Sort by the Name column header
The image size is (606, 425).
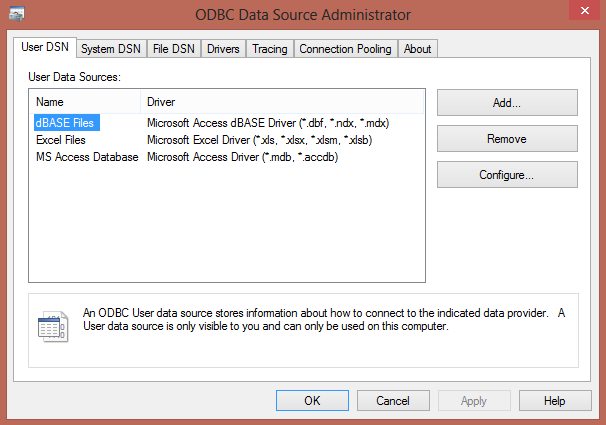85,102
